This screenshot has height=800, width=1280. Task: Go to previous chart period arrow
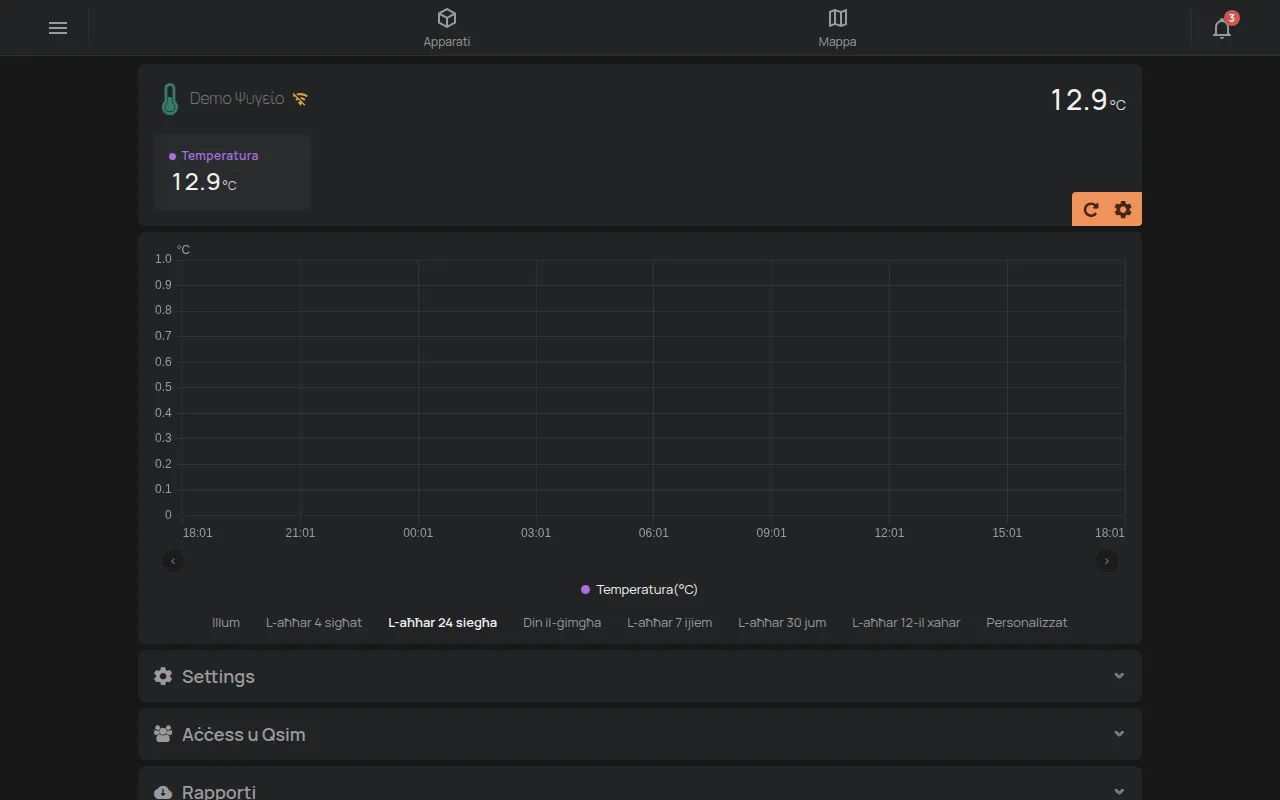coord(173,561)
